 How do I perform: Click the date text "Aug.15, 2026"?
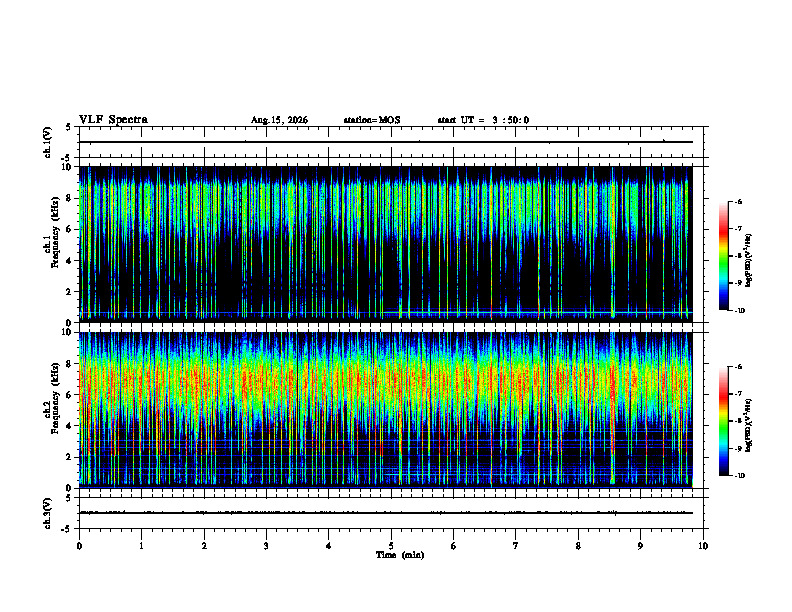[279, 120]
